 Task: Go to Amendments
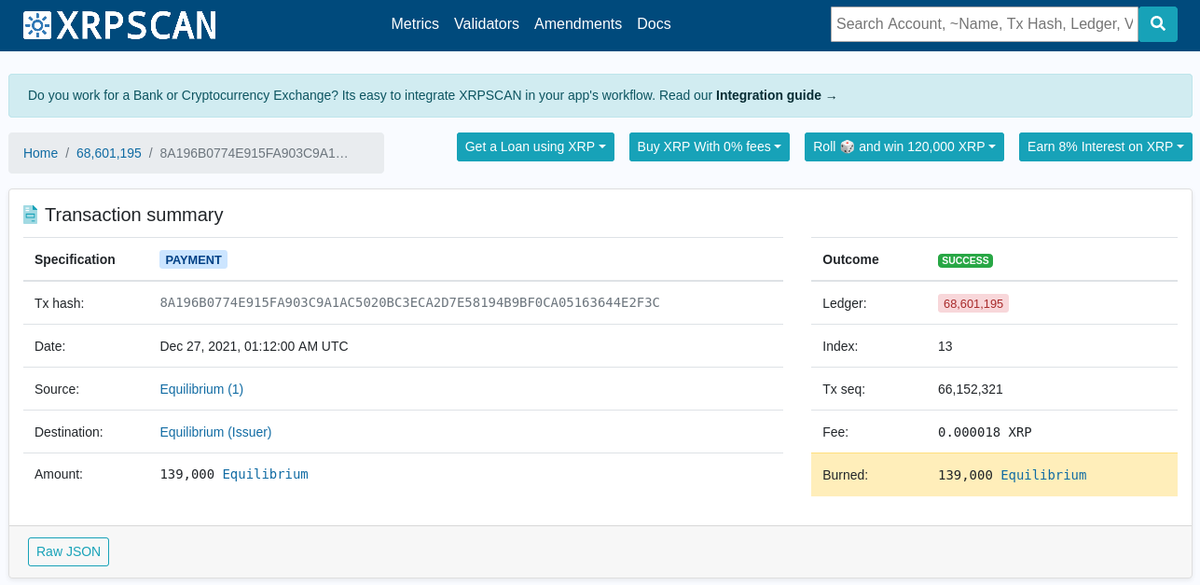click(x=578, y=24)
